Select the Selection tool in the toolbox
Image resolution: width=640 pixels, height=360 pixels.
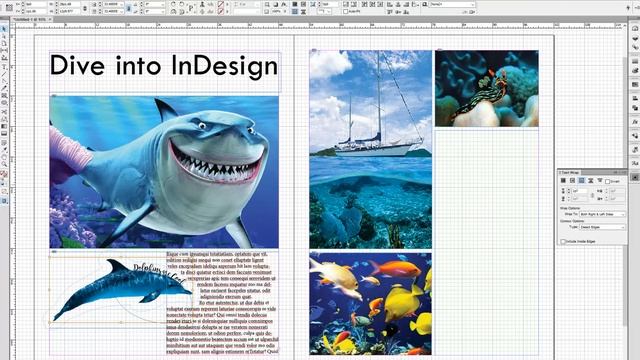pos(4,29)
